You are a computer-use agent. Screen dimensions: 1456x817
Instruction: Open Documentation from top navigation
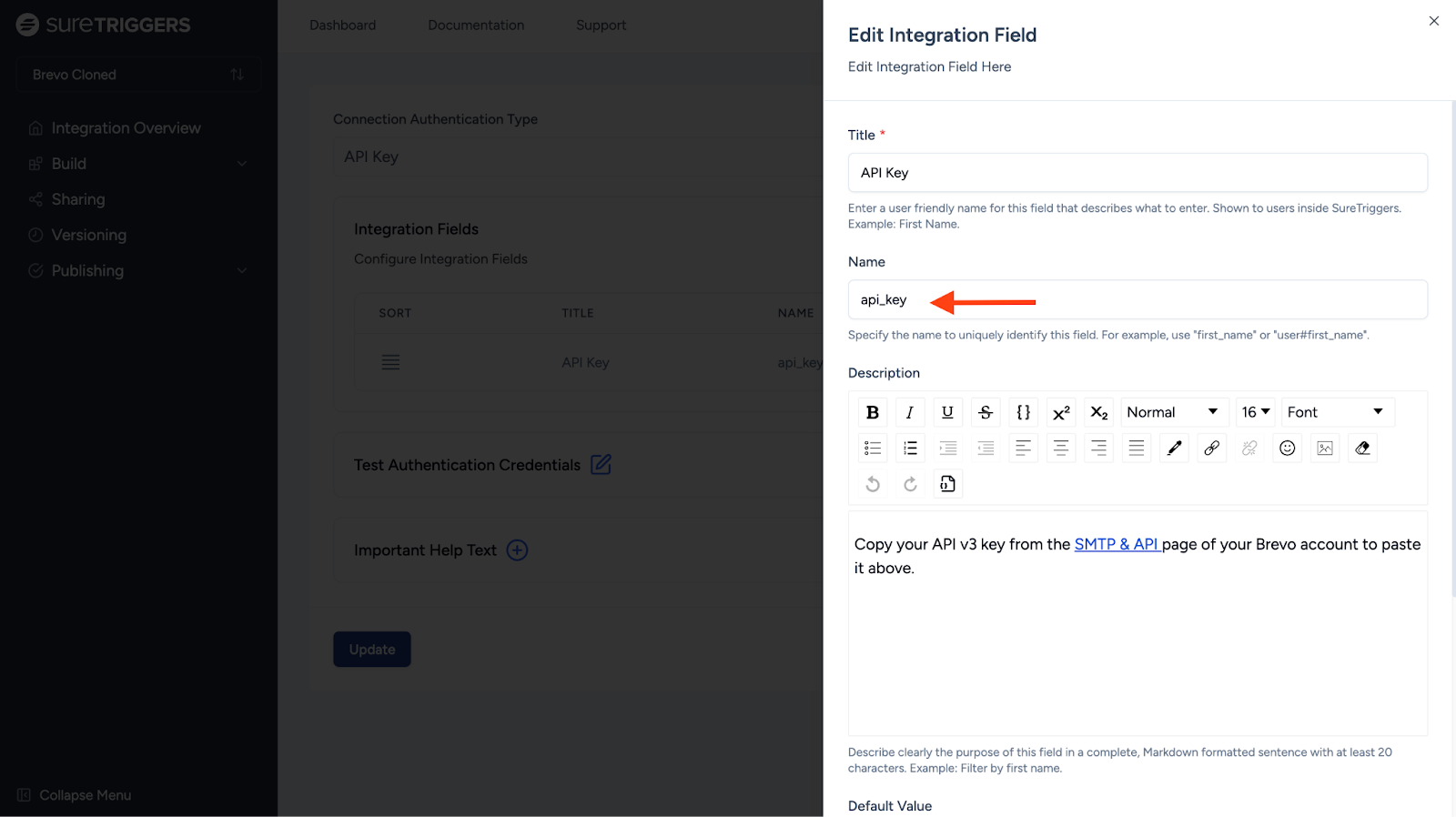tap(476, 25)
